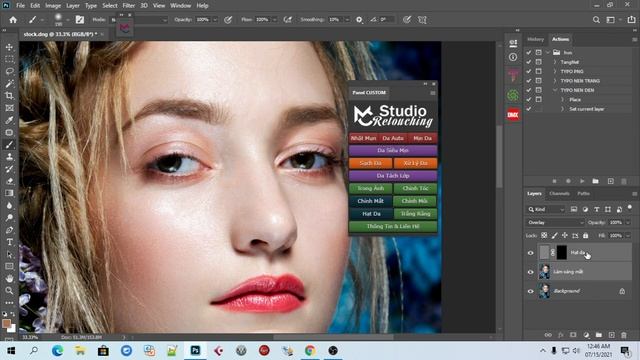Select the Brush tool in toolbar
The width and height of the screenshot is (640, 360).
[x=9, y=144]
